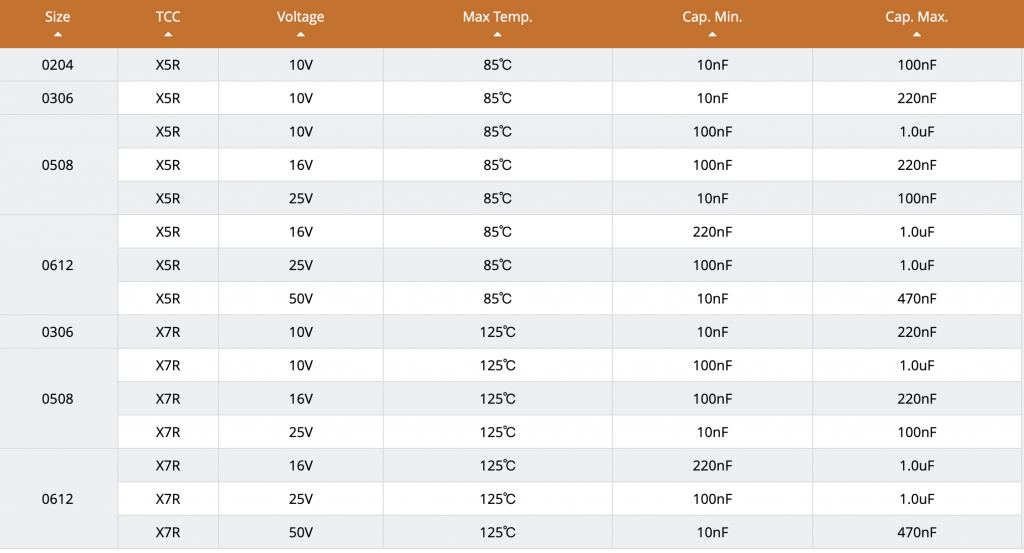Select the 50V cell in the X5R row
The width and height of the screenshot is (1024, 553).
[300, 298]
